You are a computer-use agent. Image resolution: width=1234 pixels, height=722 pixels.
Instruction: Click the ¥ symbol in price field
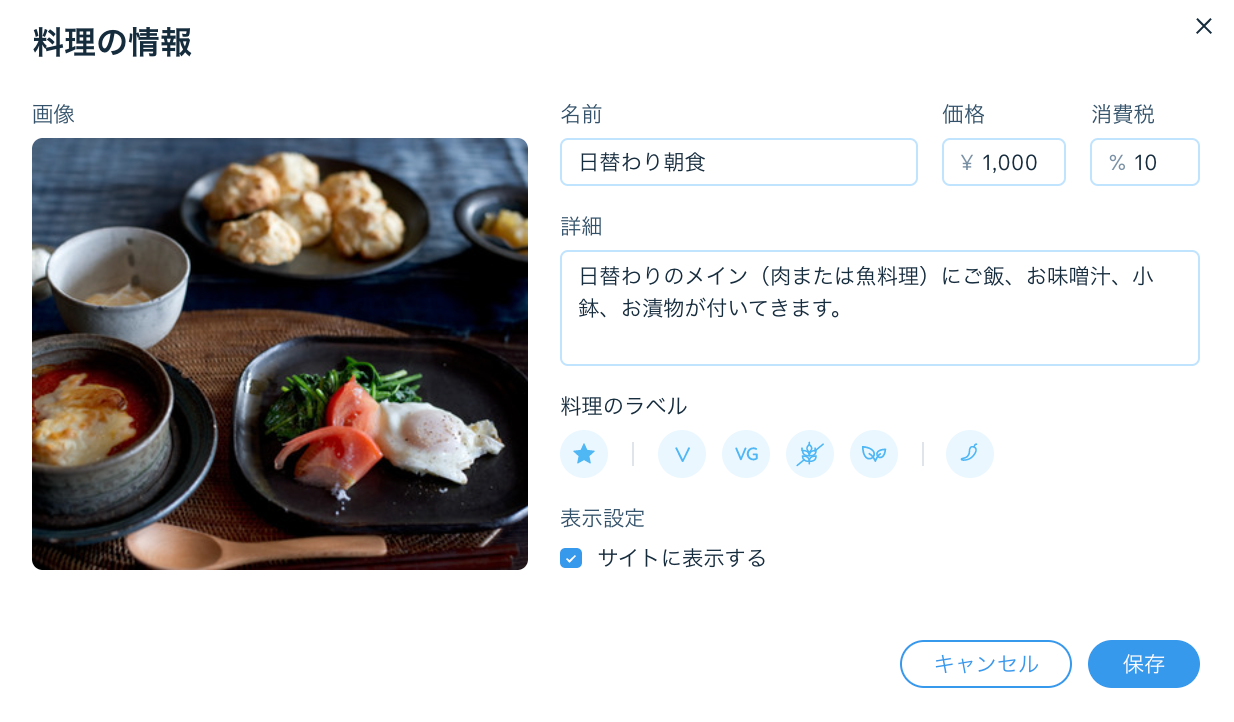[967, 162]
